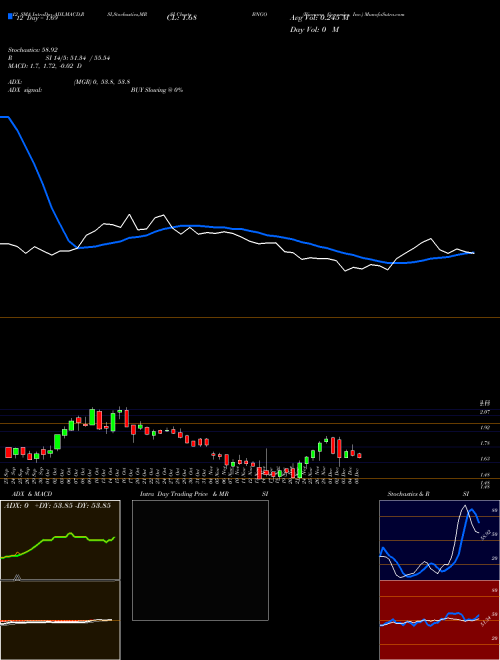Click the green ADX line chart panel

click(x=60, y=540)
